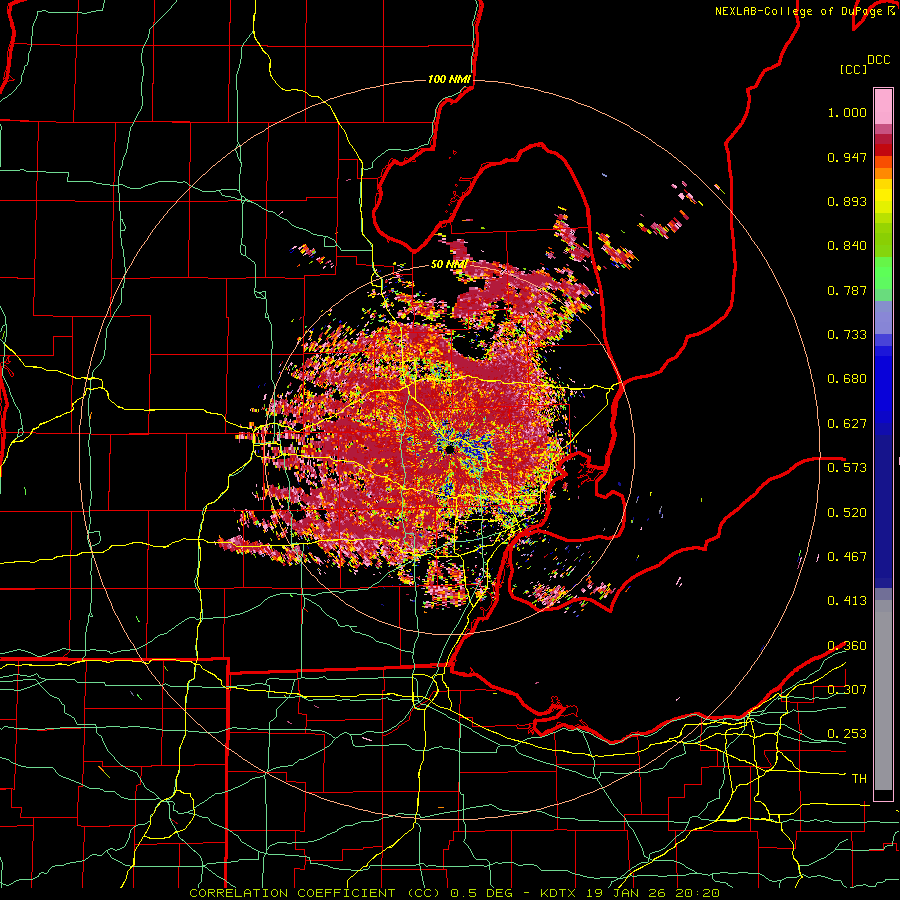Click the 0.253 legend value
This screenshot has width=900, height=900.
pyautogui.click(x=847, y=734)
